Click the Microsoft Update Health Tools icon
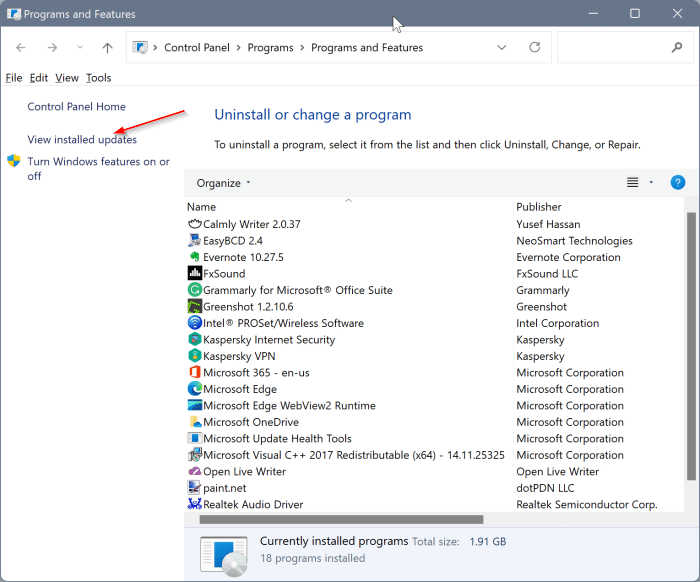 [195, 439]
